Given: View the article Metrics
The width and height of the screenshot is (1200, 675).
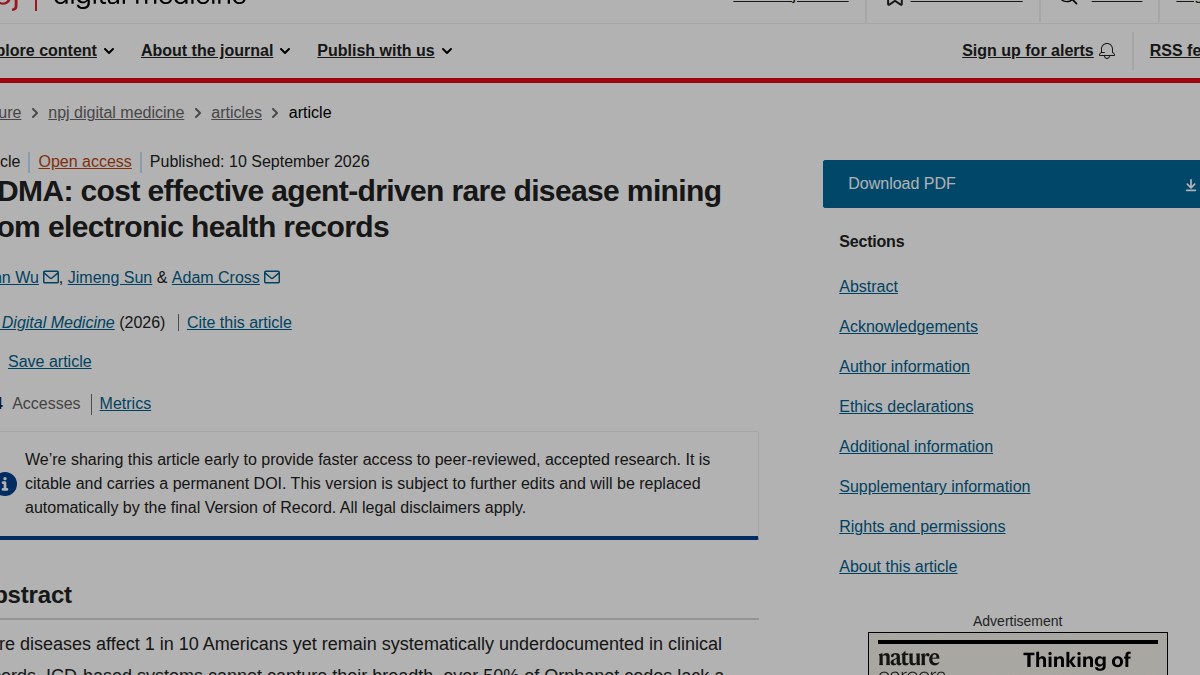Looking at the screenshot, I should tap(125, 404).
